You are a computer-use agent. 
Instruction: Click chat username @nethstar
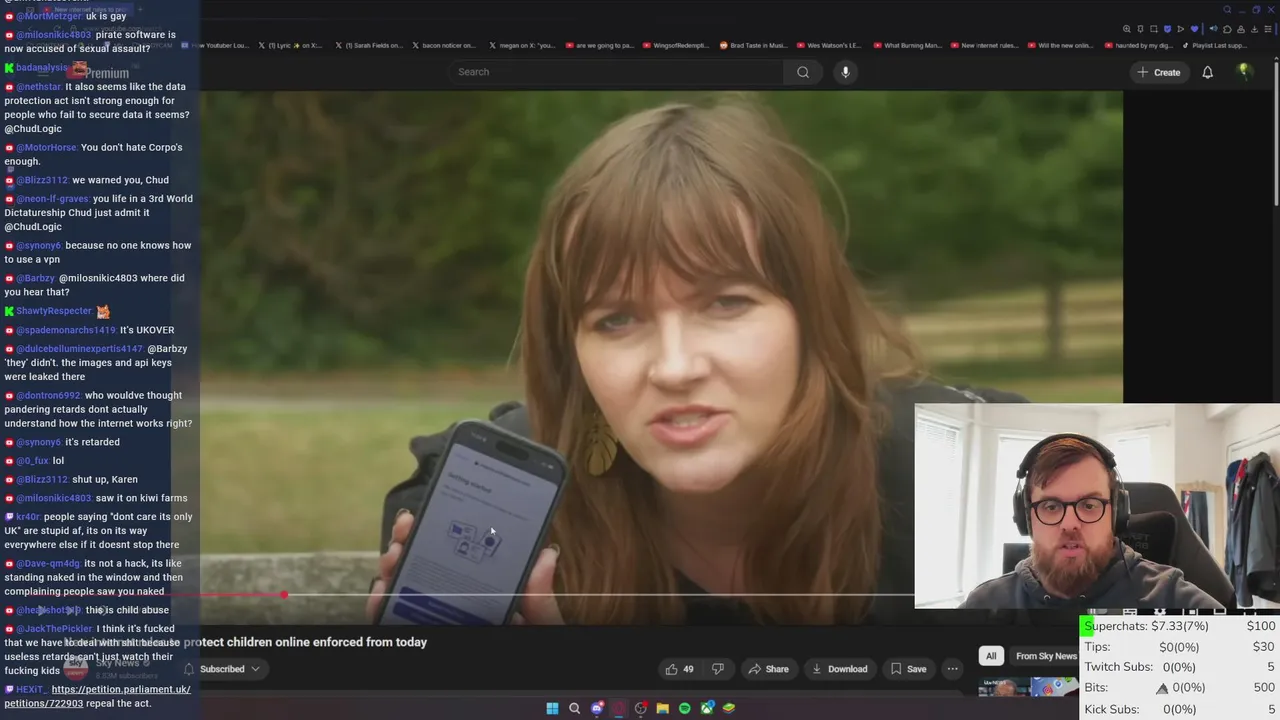39,87
